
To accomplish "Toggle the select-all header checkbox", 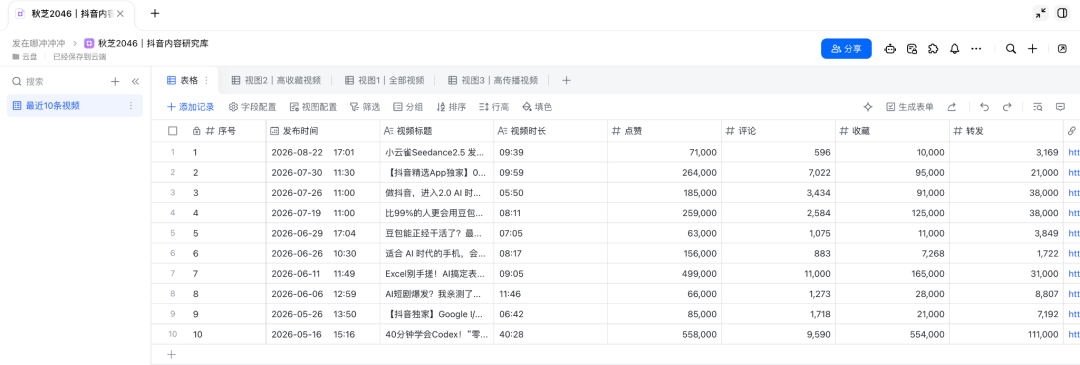I will (x=173, y=131).
